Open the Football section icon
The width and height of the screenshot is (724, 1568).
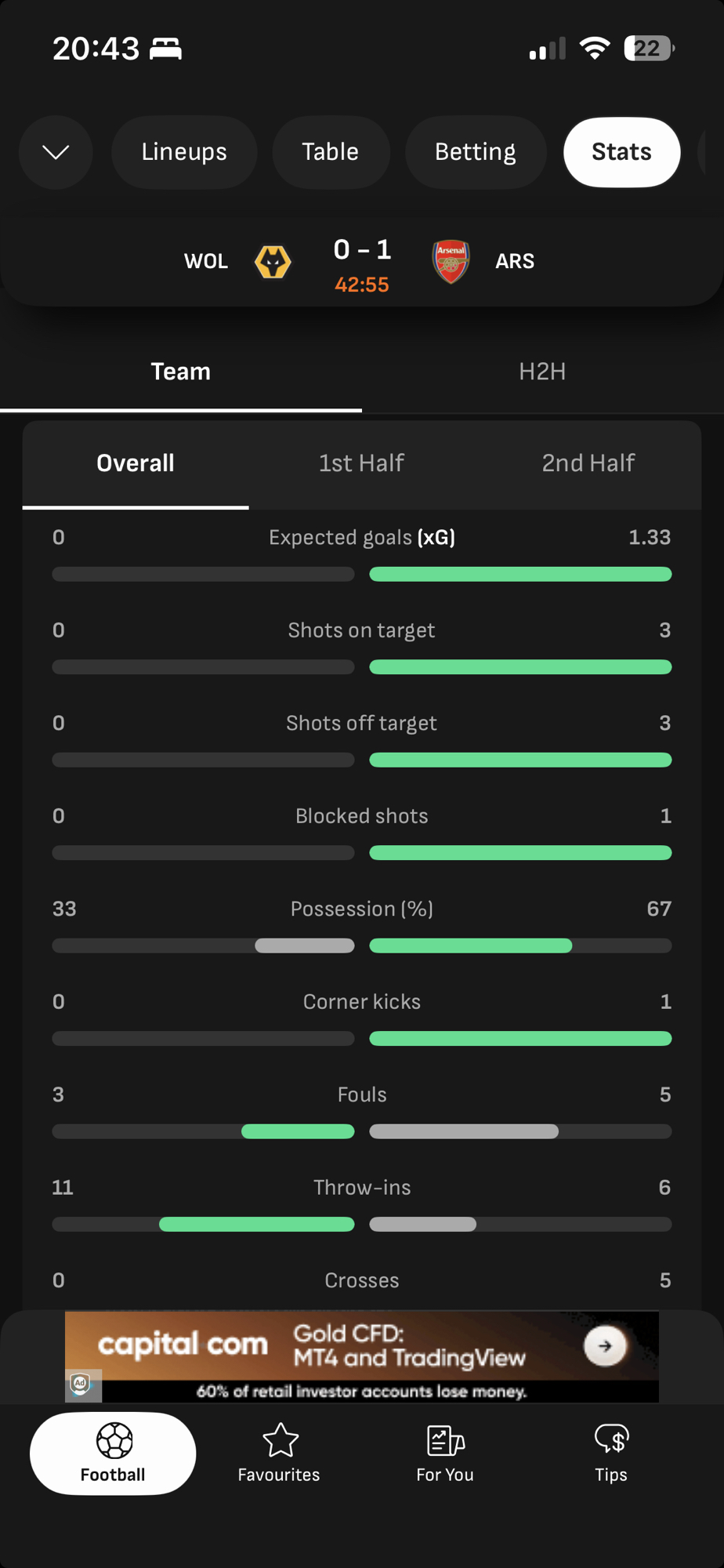114,1441
